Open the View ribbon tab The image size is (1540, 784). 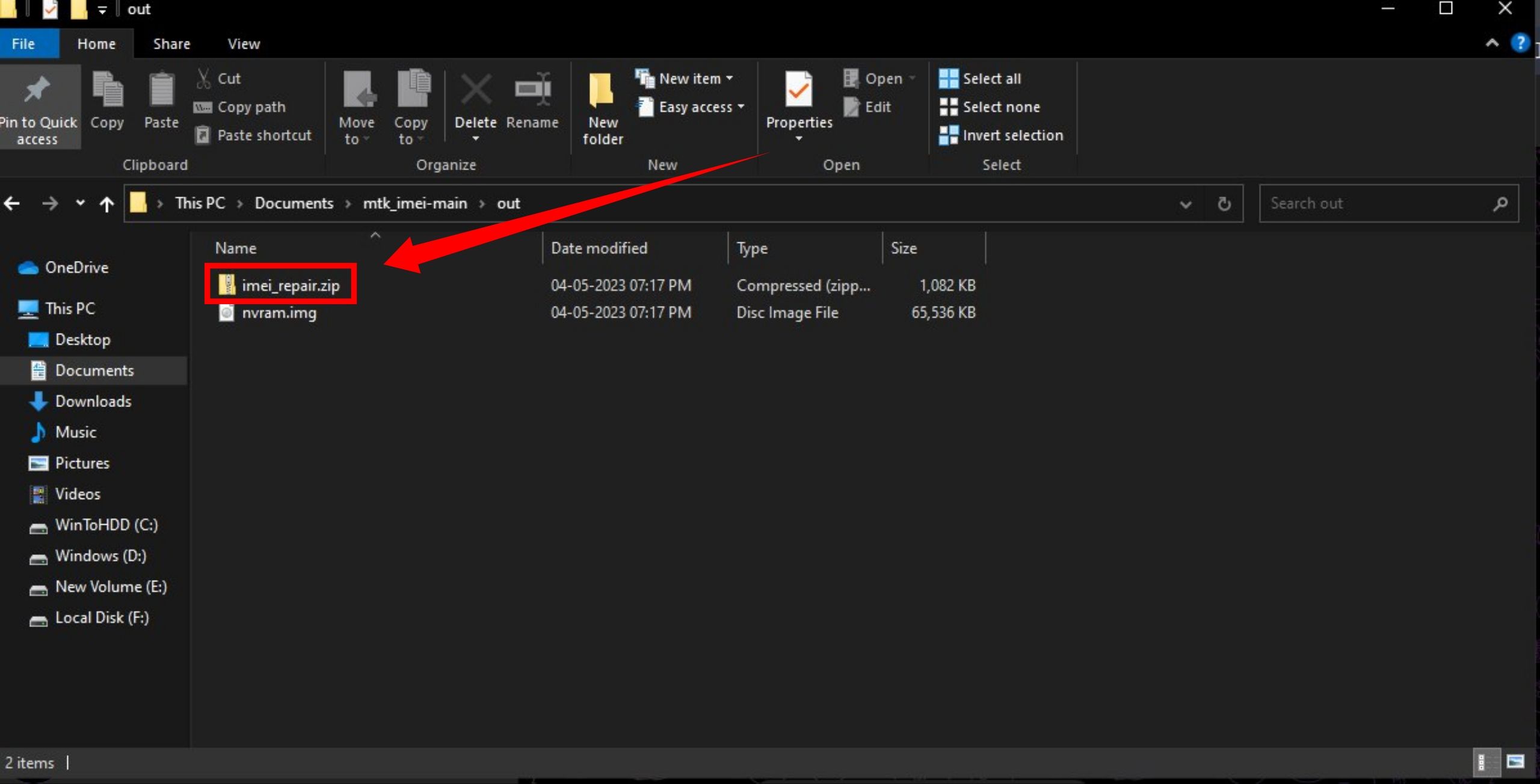244,44
